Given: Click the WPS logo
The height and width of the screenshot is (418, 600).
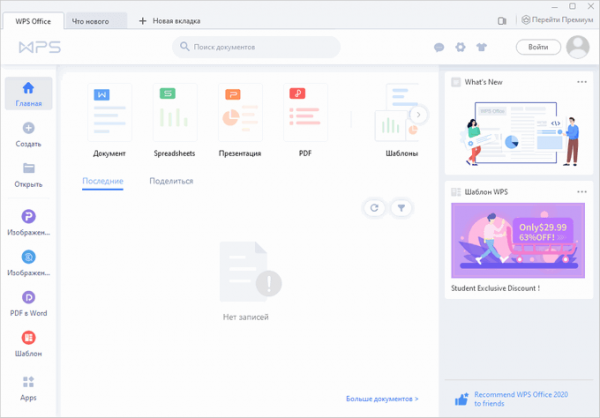Looking at the screenshot, I should click(40, 47).
